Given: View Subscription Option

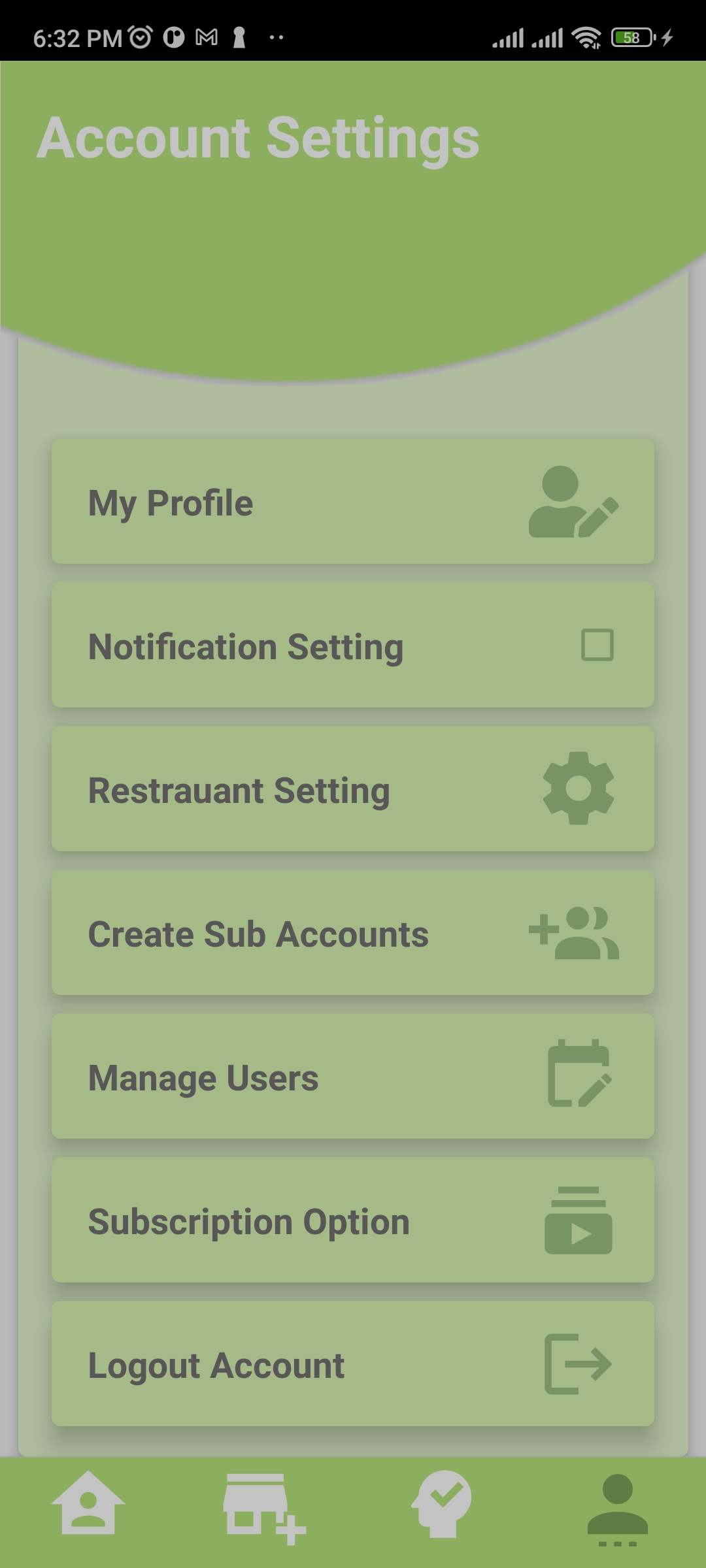Looking at the screenshot, I should (249, 1222).
